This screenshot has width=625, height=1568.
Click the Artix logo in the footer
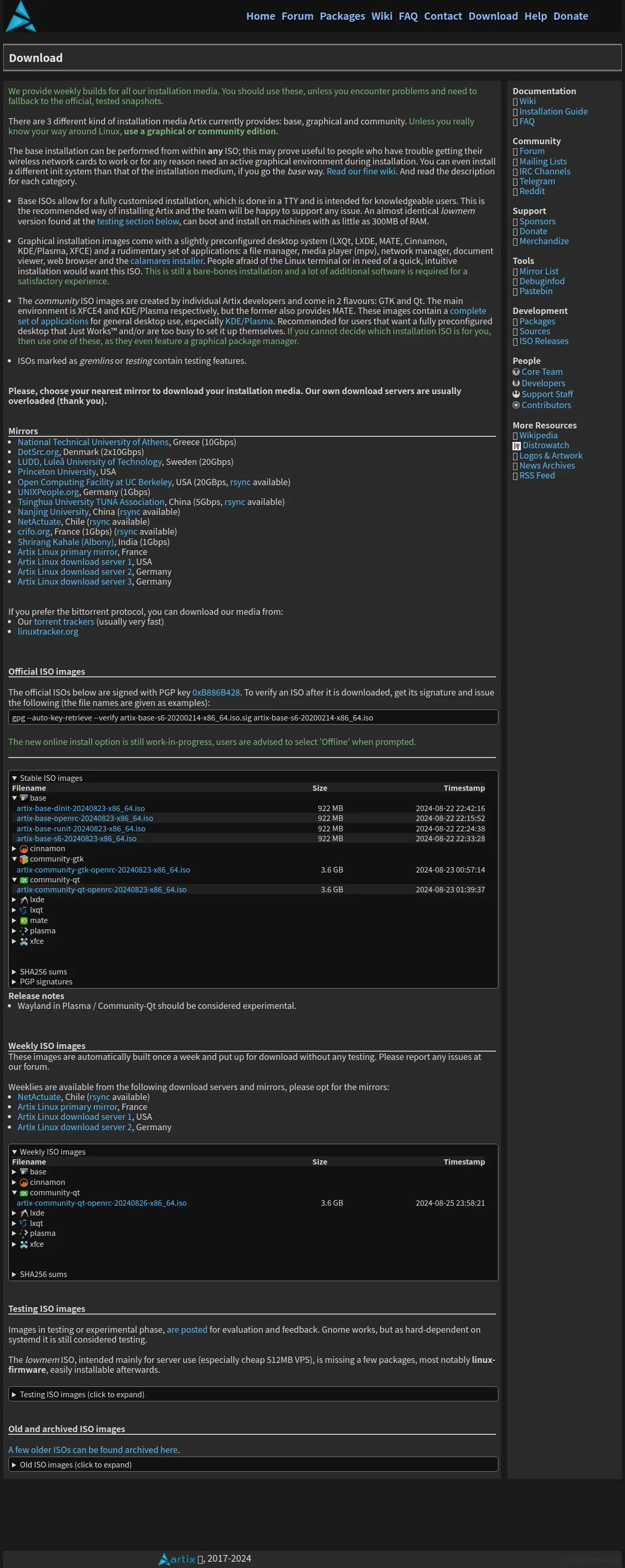click(x=177, y=1559)
